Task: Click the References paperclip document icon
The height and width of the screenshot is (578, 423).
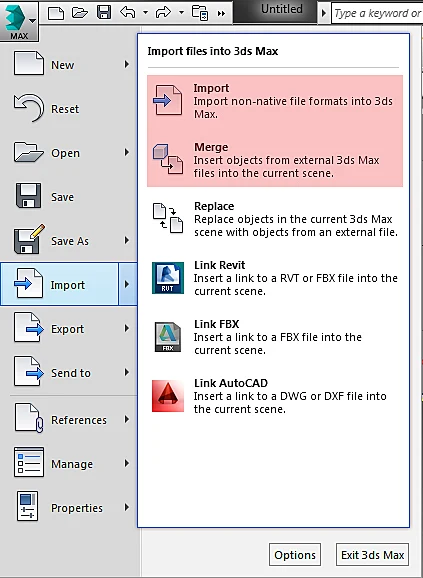Action: [29, 418]
